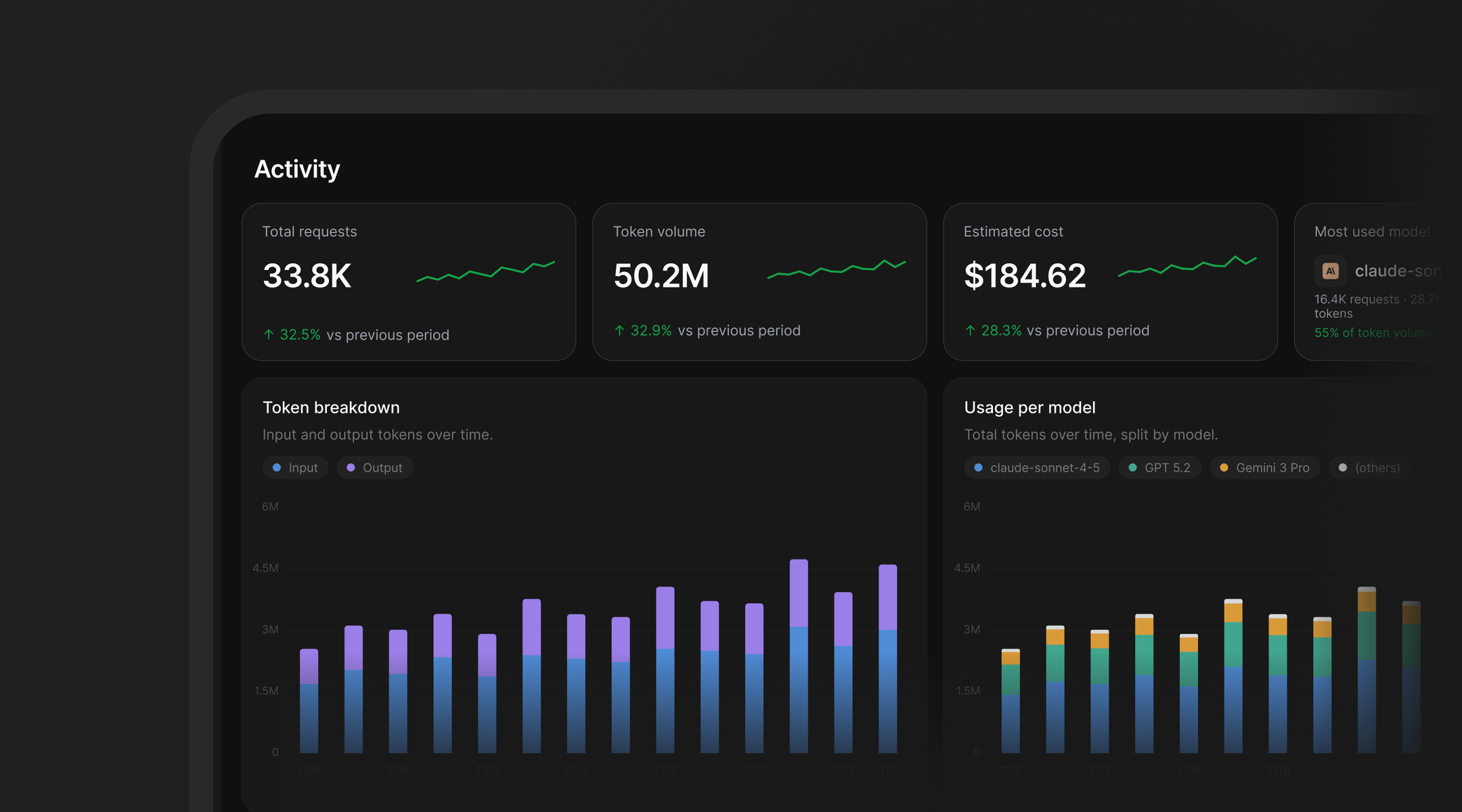Screen dimensions: 1462x812
Task: Hide the GPT 5.2 series
Action: [1160, 468]
